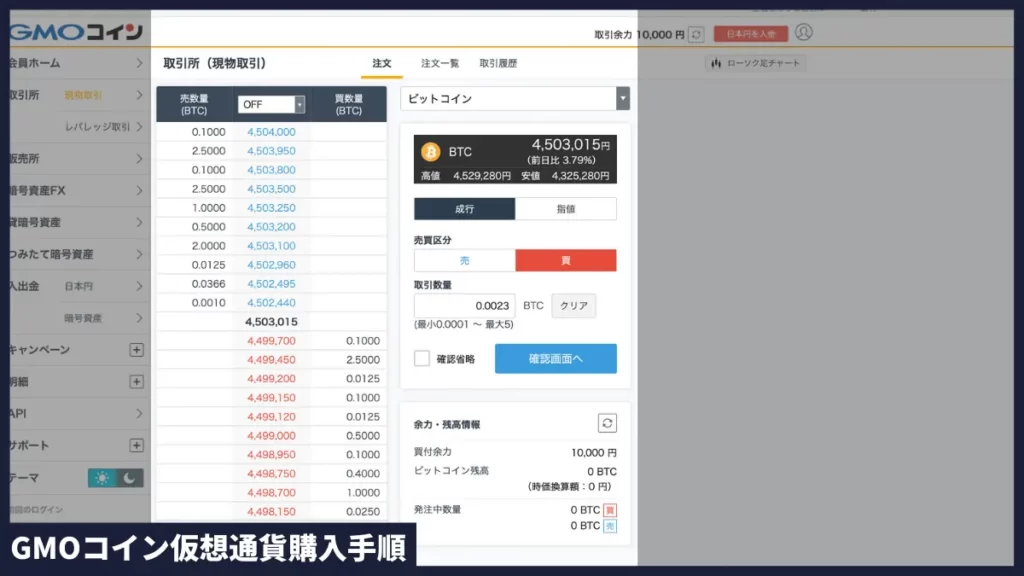Open the ビットコイン currency dropdown
This screenshot has height=576, width=1024.
515,99
